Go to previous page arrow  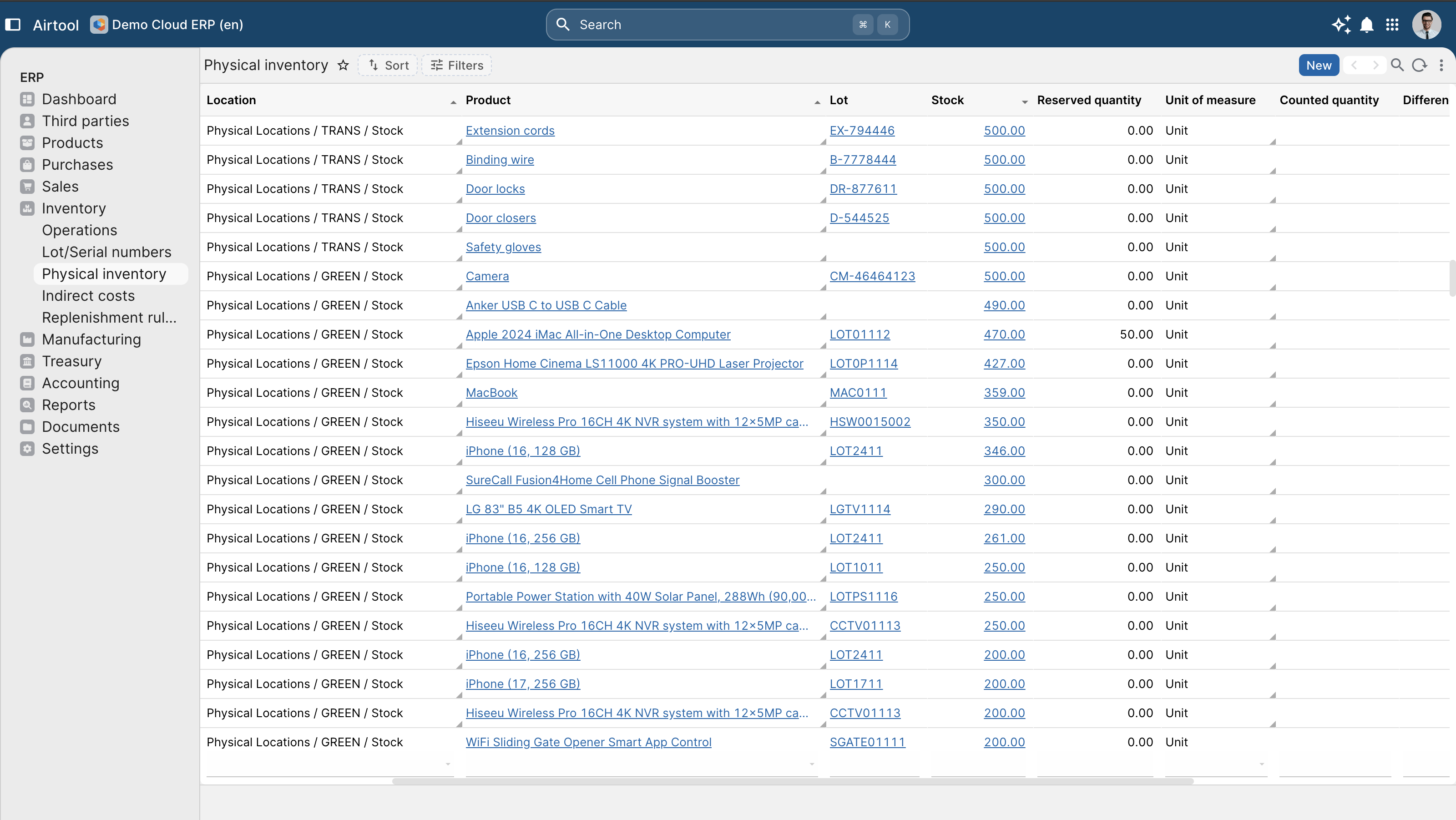click(x=1354, y=65)
